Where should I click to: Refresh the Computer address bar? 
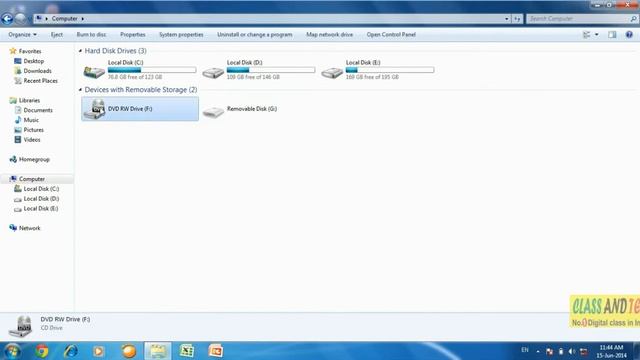pos(517,19)
